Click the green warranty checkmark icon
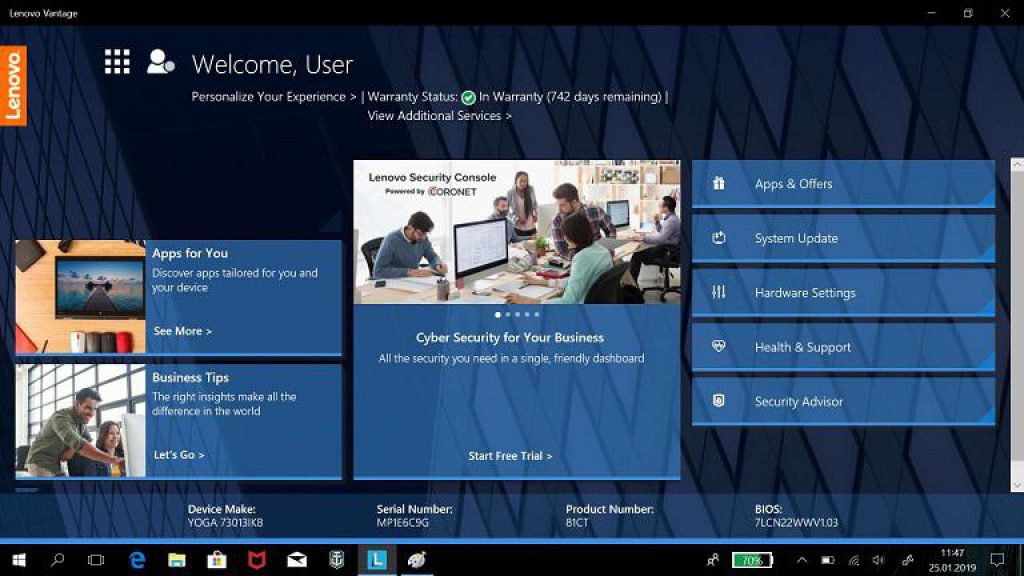 click(468, 97)
